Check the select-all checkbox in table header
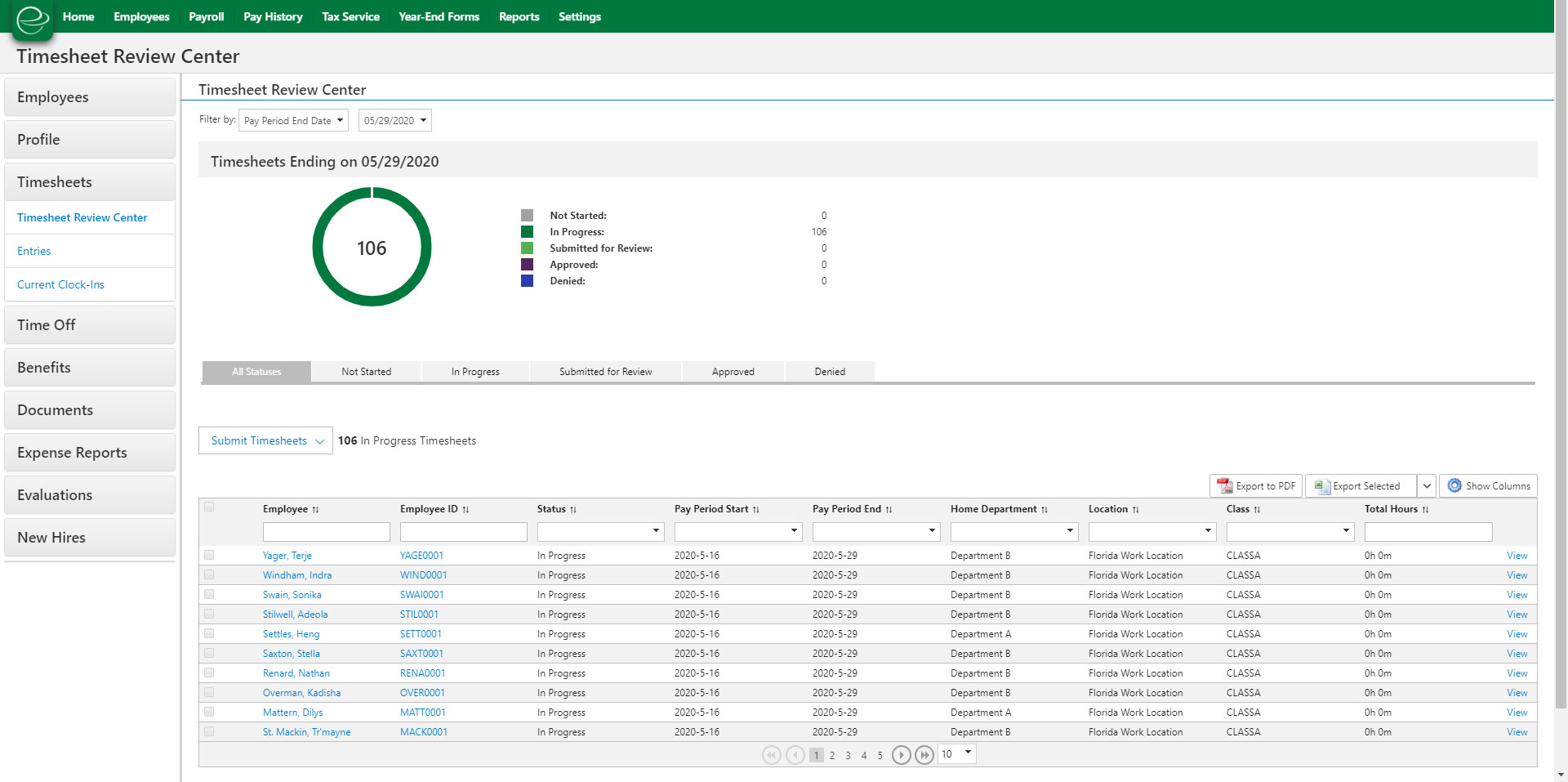Viewport: 1568px width, 782px height. click(209, 507)
